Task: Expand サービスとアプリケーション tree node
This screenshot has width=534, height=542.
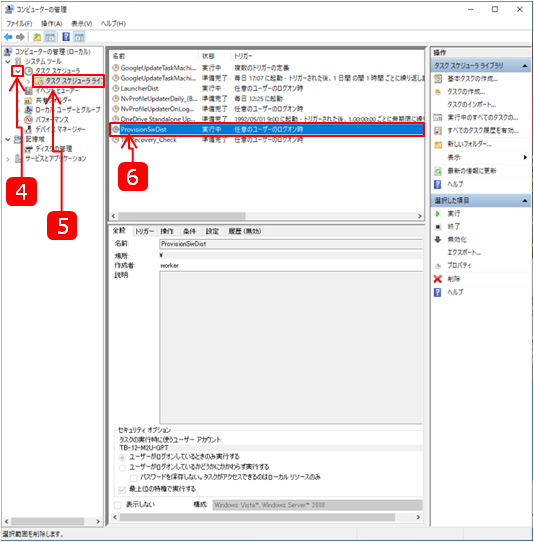Action: tap(8, 159)
